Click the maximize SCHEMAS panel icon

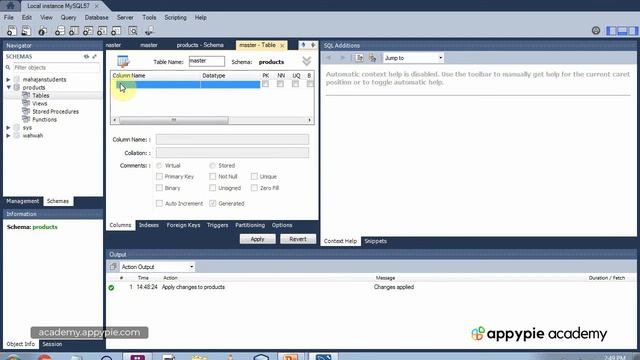(x=95, y=57)
